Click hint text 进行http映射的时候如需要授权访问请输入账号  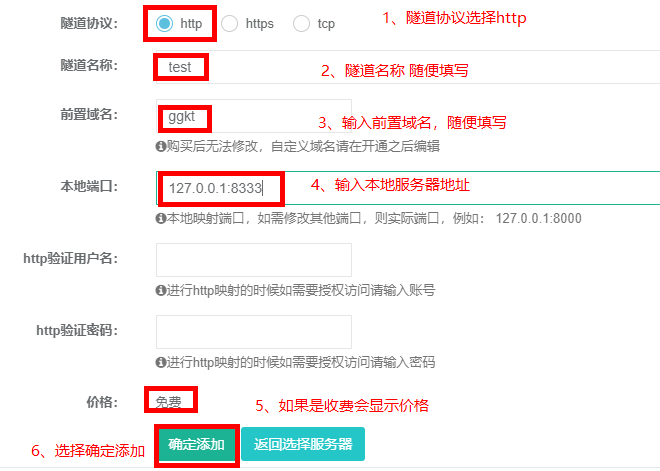pos(301,290)
